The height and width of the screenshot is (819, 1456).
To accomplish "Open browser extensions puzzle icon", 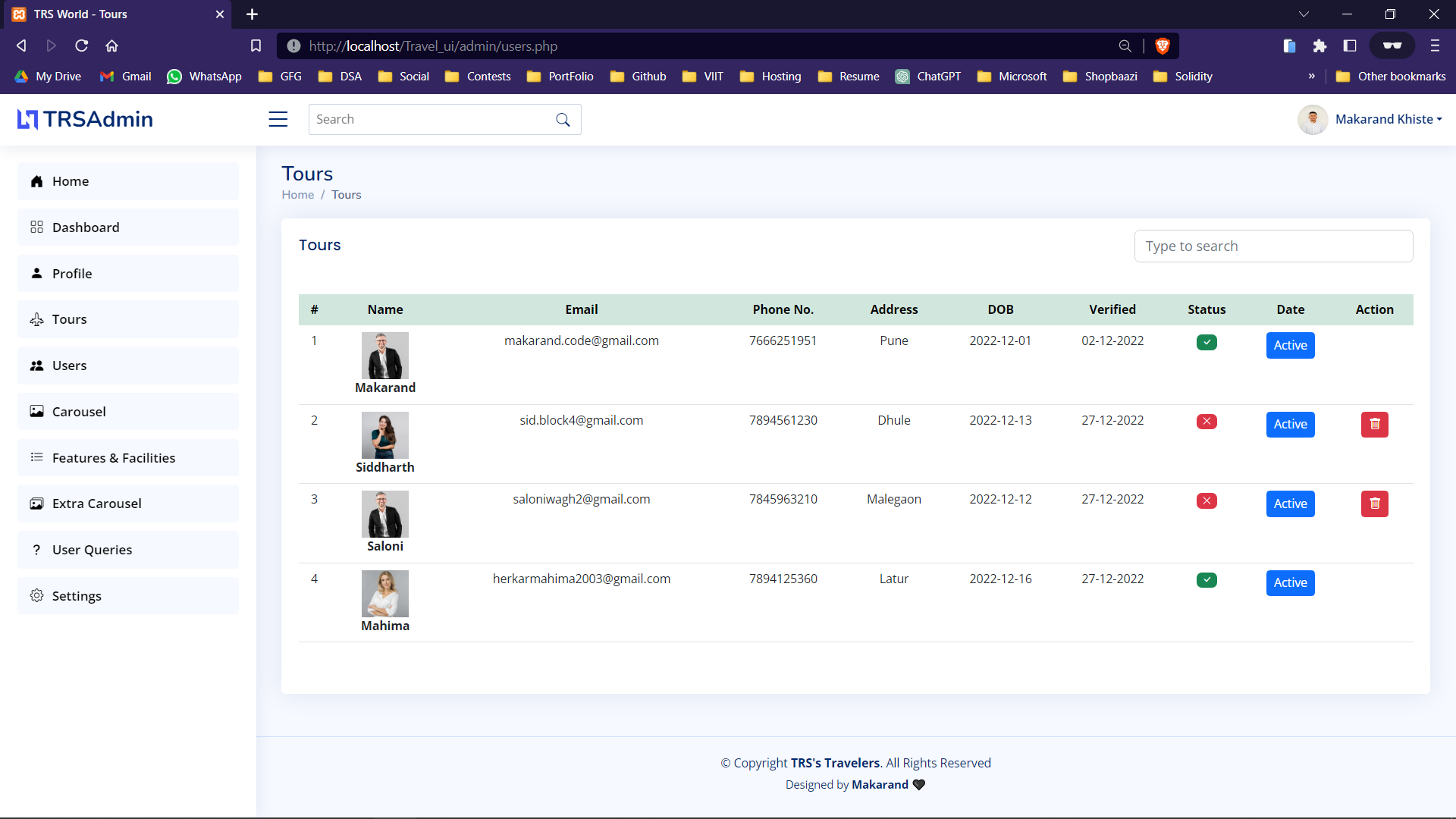I will pos(1319,46).
